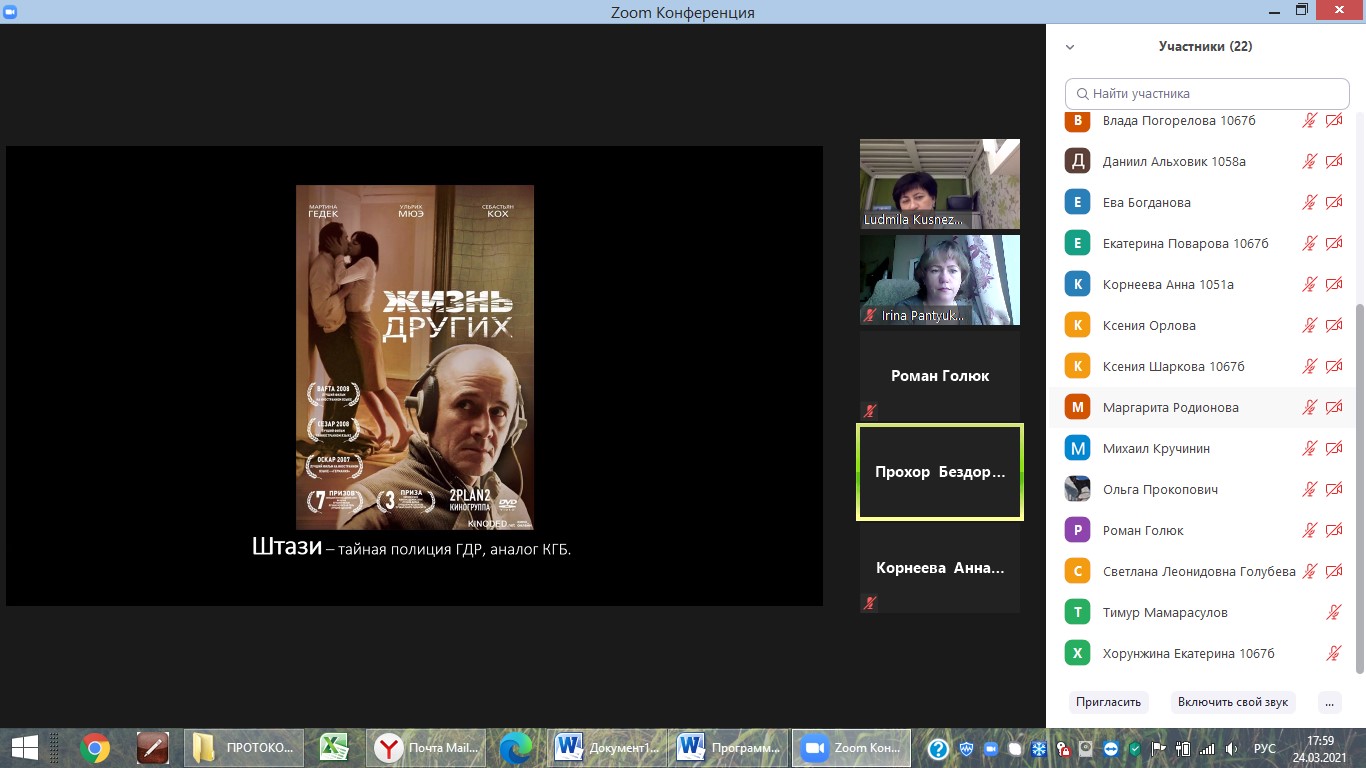Image resolution: width=1366 pixels, height=768 pixels.
Task: Collapse the Участники panel with the chevron
Action: (x=1070, y=47)
